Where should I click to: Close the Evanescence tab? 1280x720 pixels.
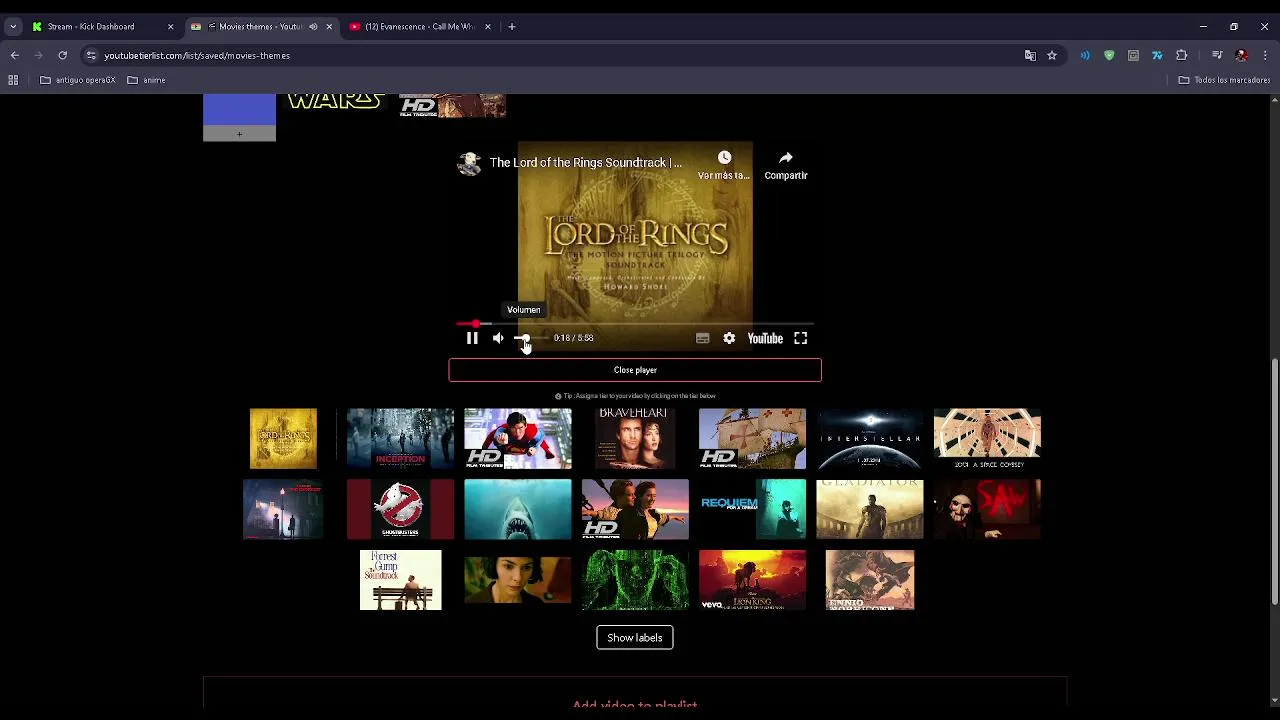488,27
